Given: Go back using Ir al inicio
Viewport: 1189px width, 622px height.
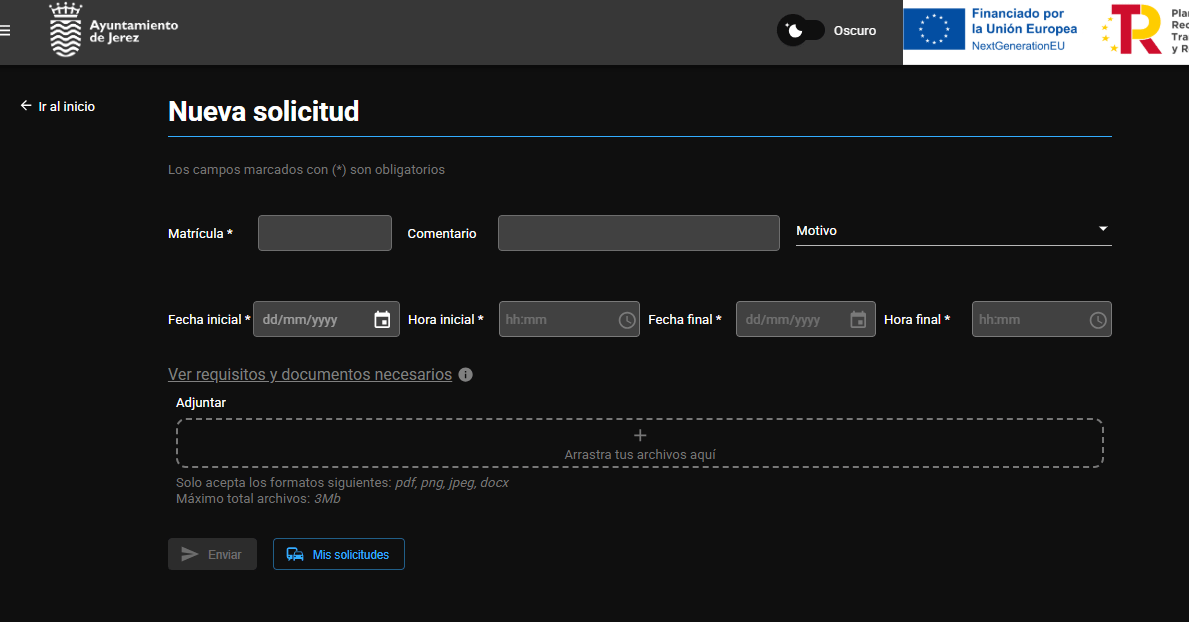Looking at the screenshot, I should pos(57,106).
